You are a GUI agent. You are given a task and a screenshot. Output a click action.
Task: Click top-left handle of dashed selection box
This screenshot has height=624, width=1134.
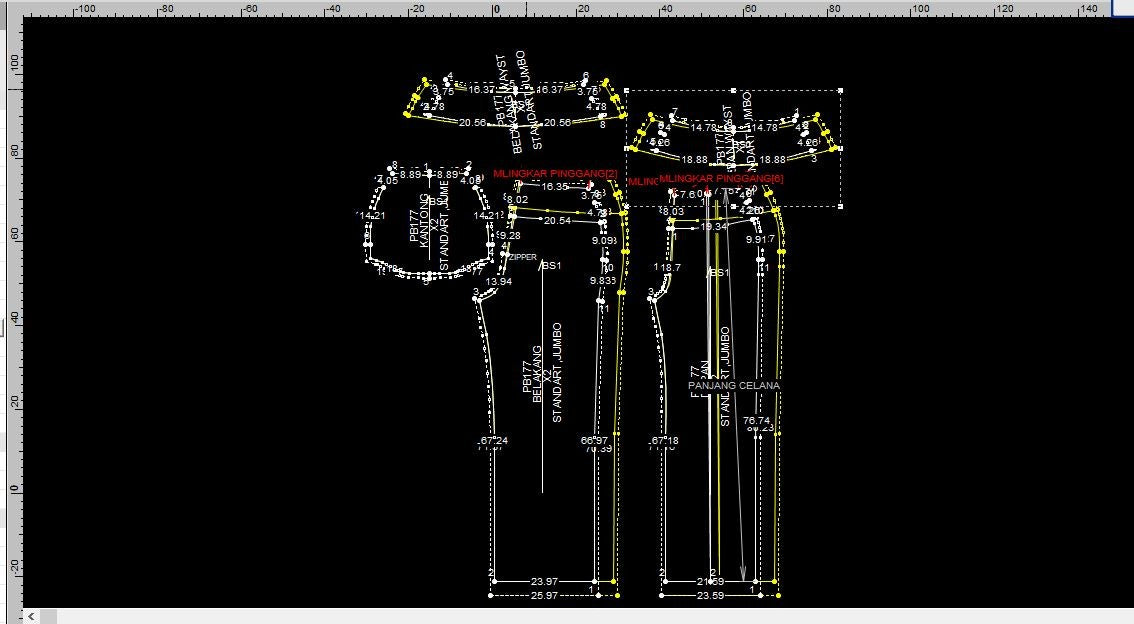(626, 91)
